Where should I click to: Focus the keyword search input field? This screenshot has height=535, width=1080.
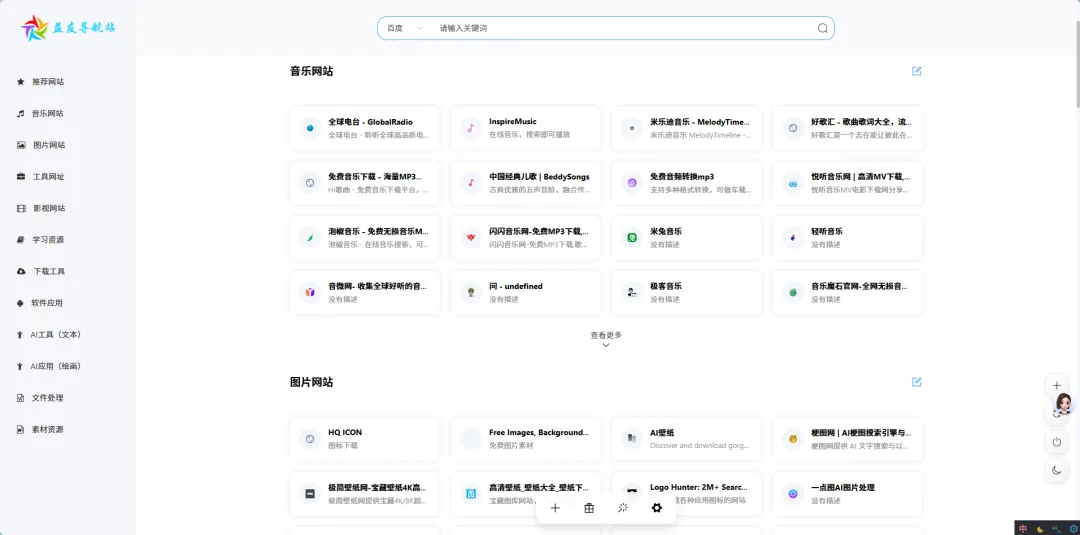pos(623,28)
